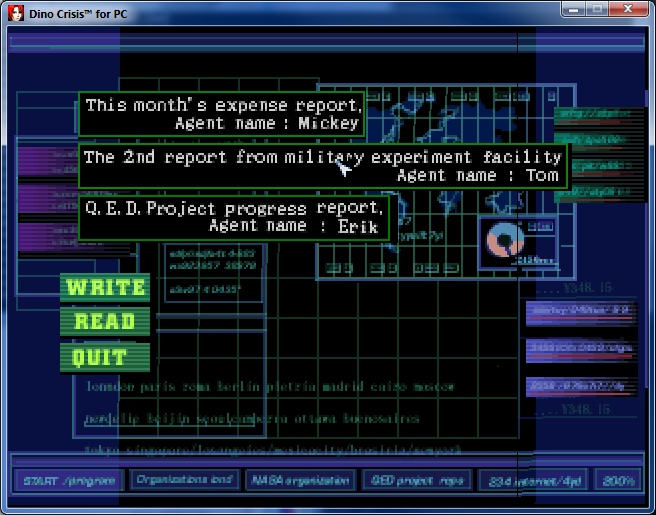The height and width of the screenshot is (515, 656).
Task: Open Erik's Q.E.D. Project progress report
Action: (x=234, y=218)
